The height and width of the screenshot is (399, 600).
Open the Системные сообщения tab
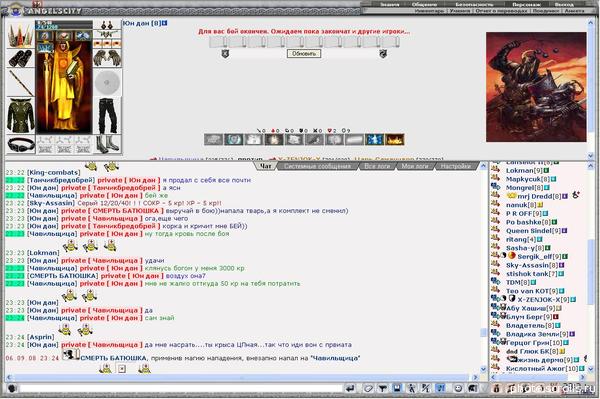coord(317,166)
